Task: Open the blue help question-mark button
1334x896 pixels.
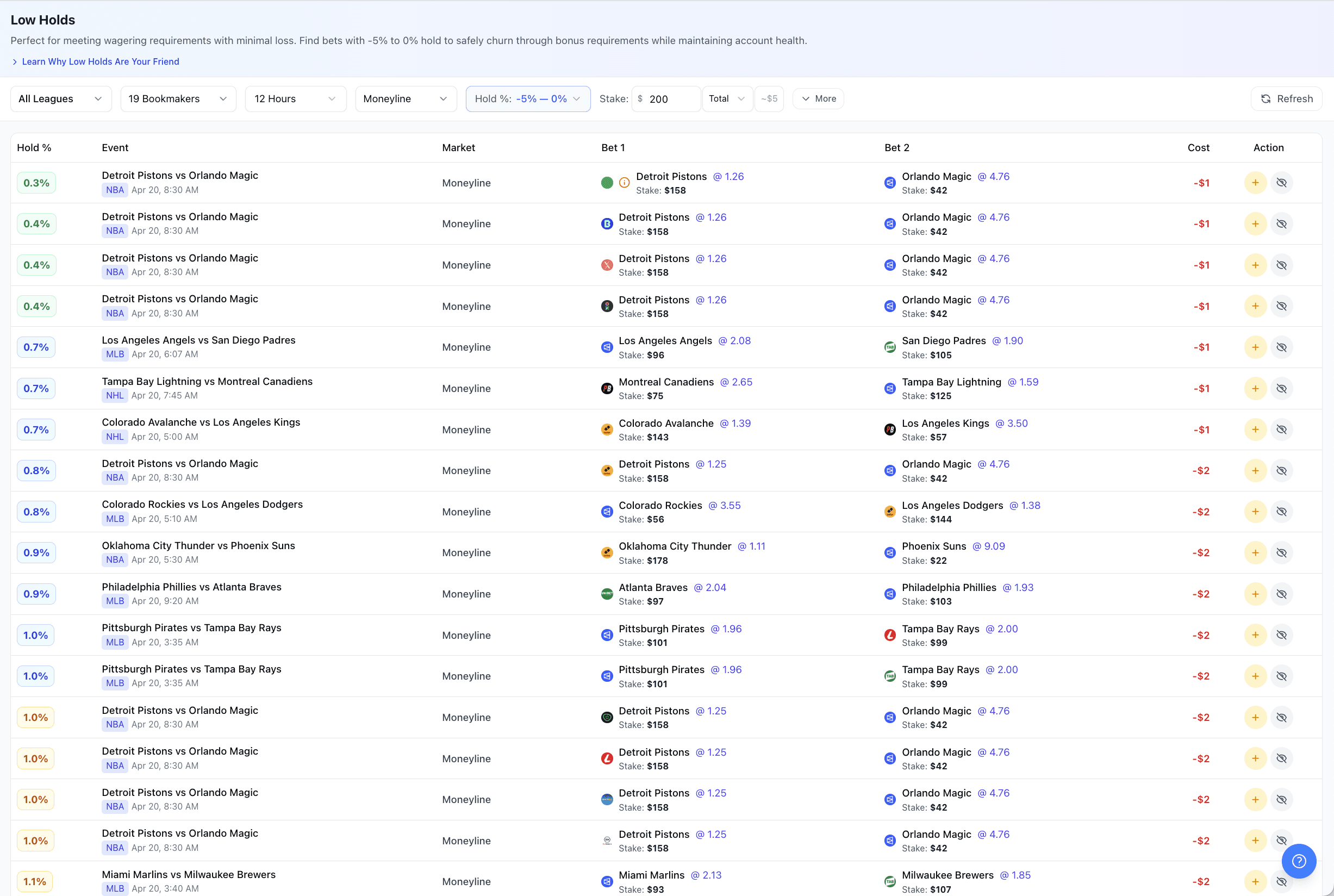Action: (1298, 861)
